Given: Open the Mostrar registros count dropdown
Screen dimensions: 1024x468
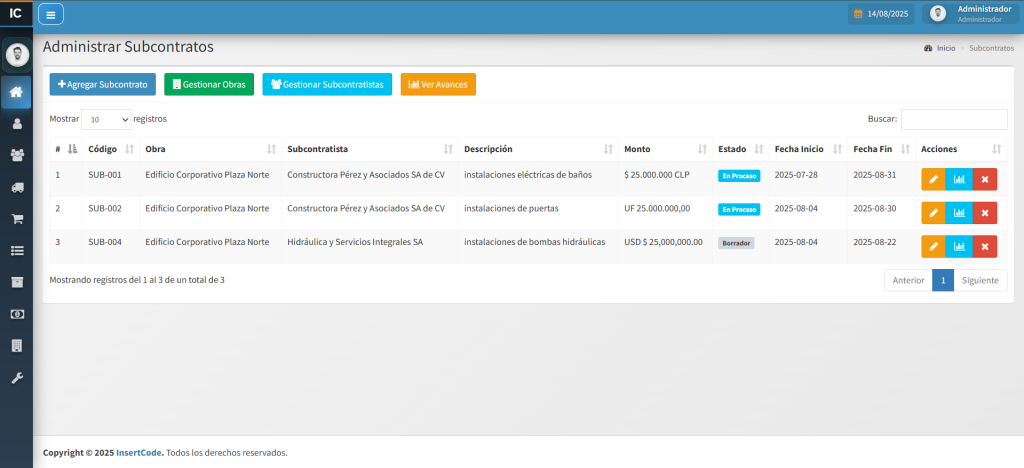Looking at the screenshot, I should (106, 119).
